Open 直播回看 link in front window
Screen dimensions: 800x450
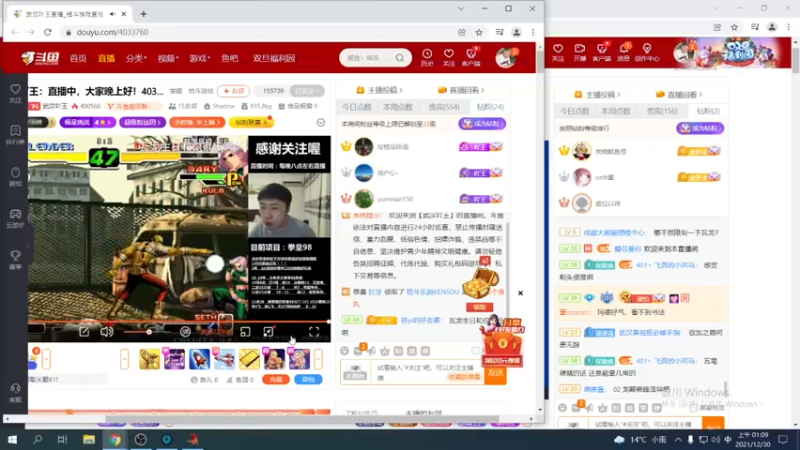tap(461, 90)
